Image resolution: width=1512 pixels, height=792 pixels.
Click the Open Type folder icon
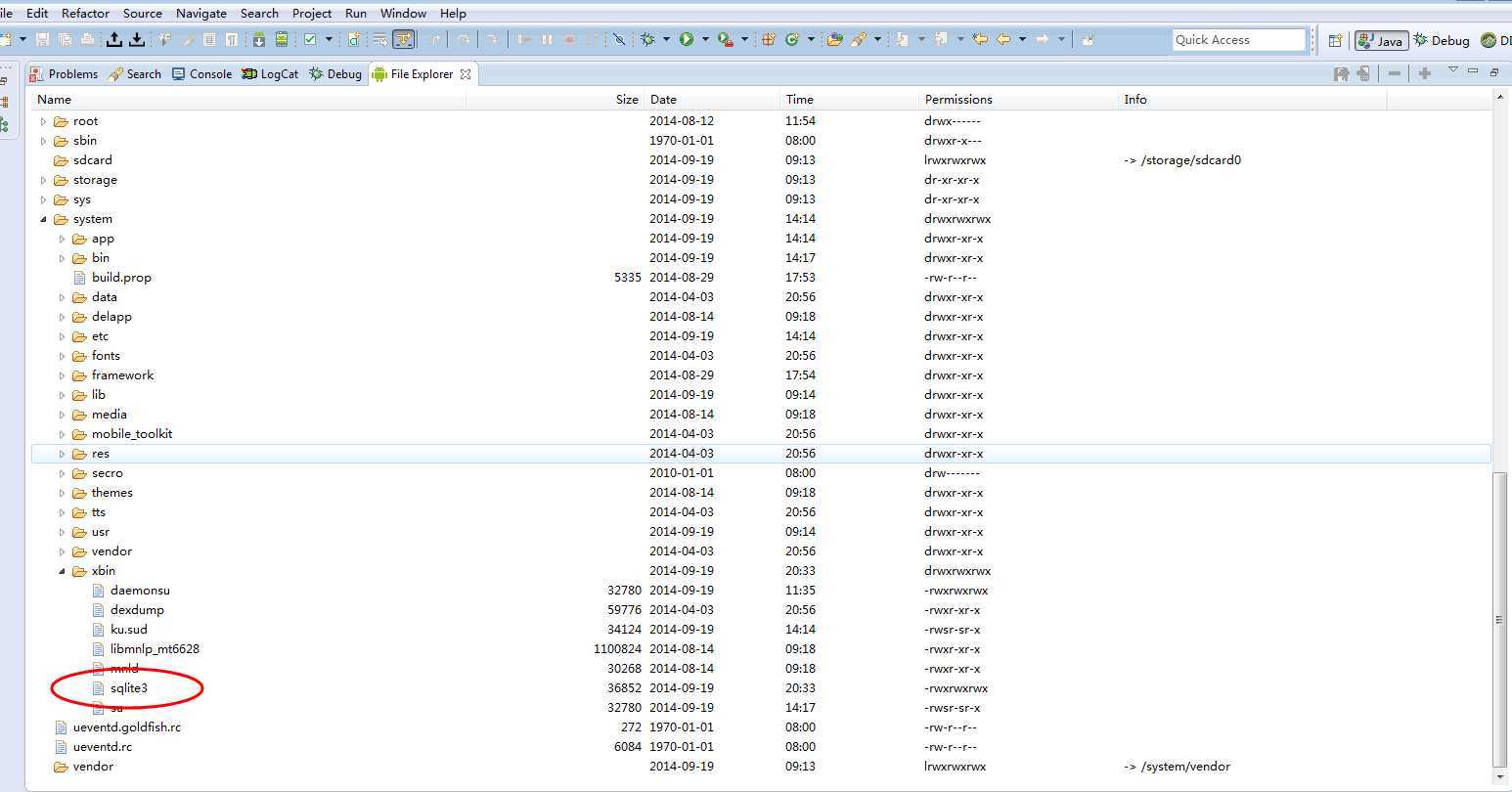click(834, 40)
